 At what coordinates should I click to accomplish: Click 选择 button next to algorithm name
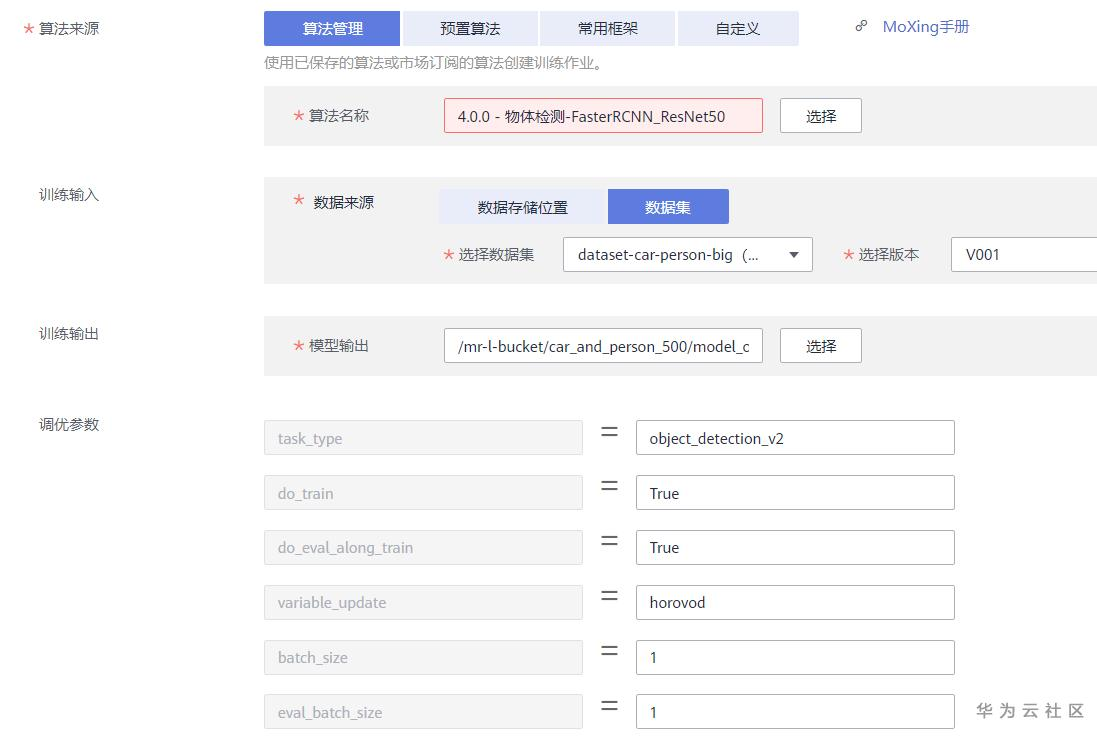tap(820, 116)
